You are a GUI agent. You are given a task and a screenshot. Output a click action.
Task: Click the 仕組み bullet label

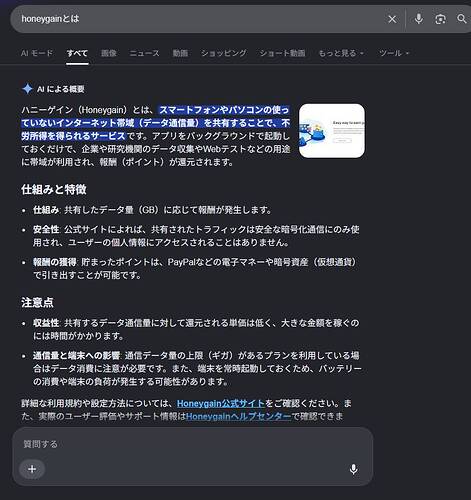click(46, 210)
